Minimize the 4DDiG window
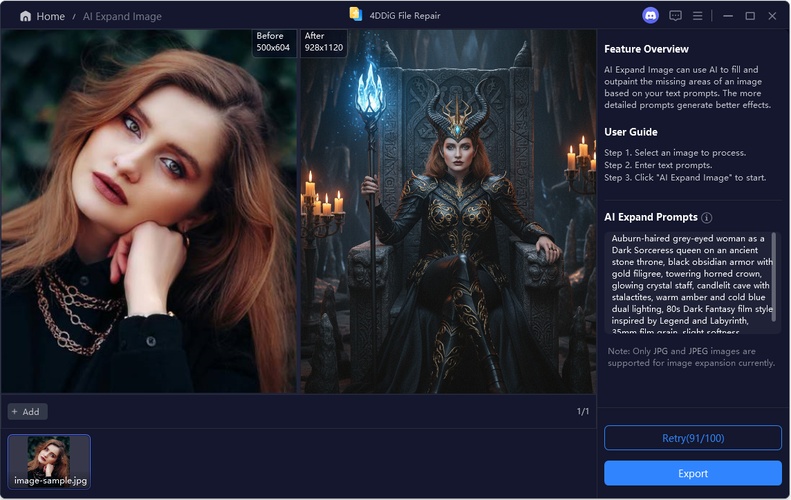 (x=727, y=16)
